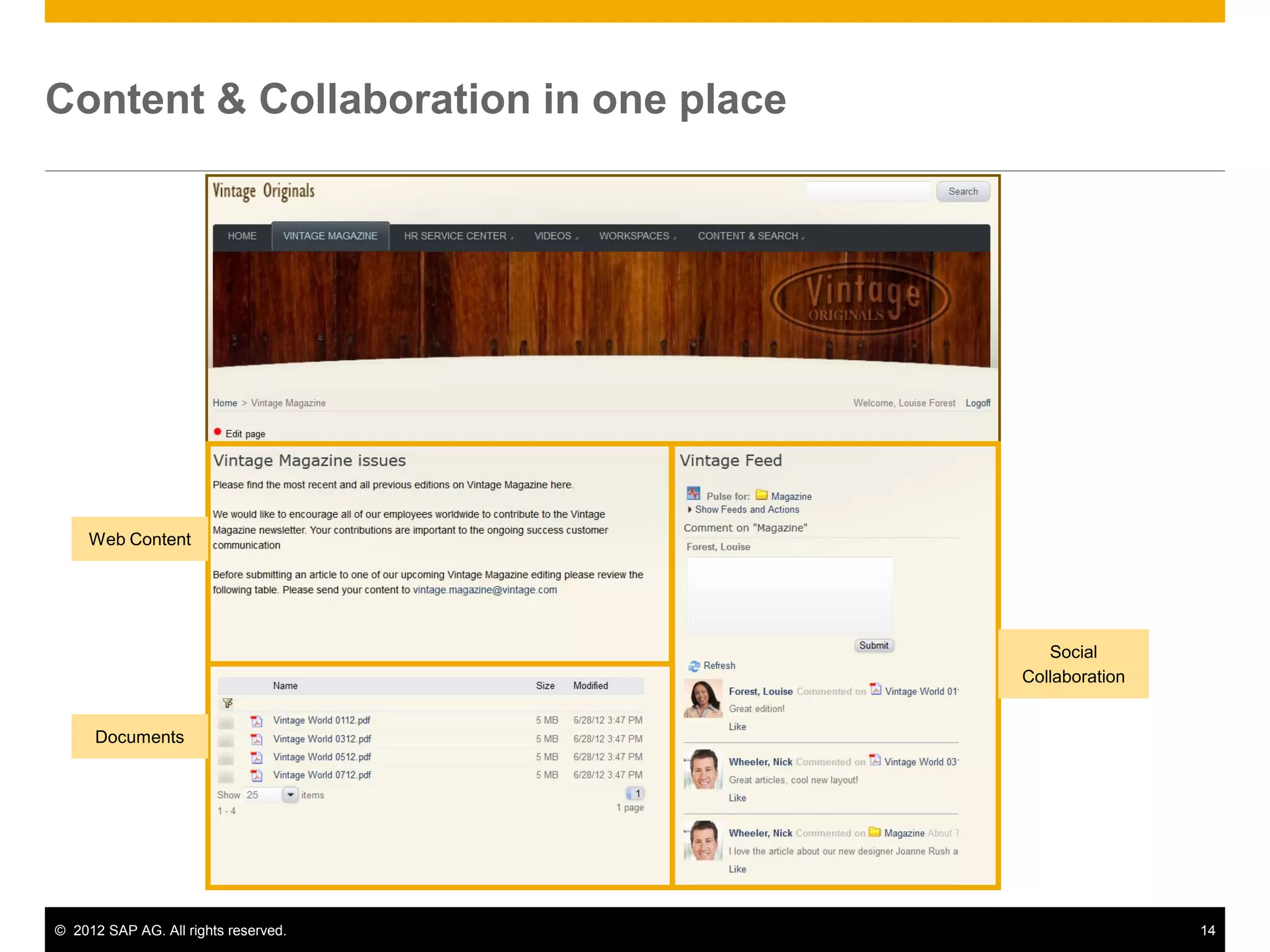The width and height of the screenshot is (1270, 952).
Task: Click the Pulse activity icon
Action: 693,494
